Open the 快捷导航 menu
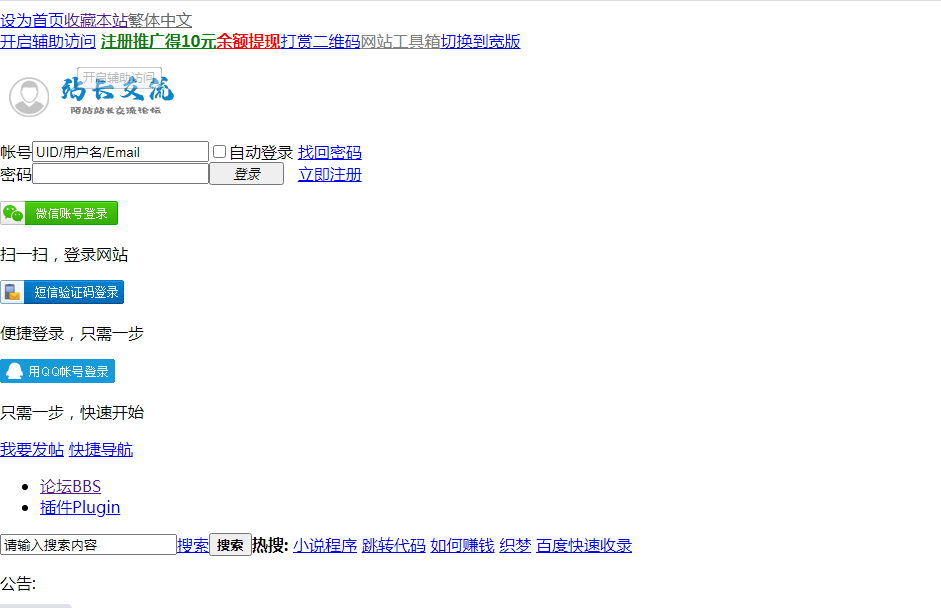941x608 pixels. coord(101,450)
